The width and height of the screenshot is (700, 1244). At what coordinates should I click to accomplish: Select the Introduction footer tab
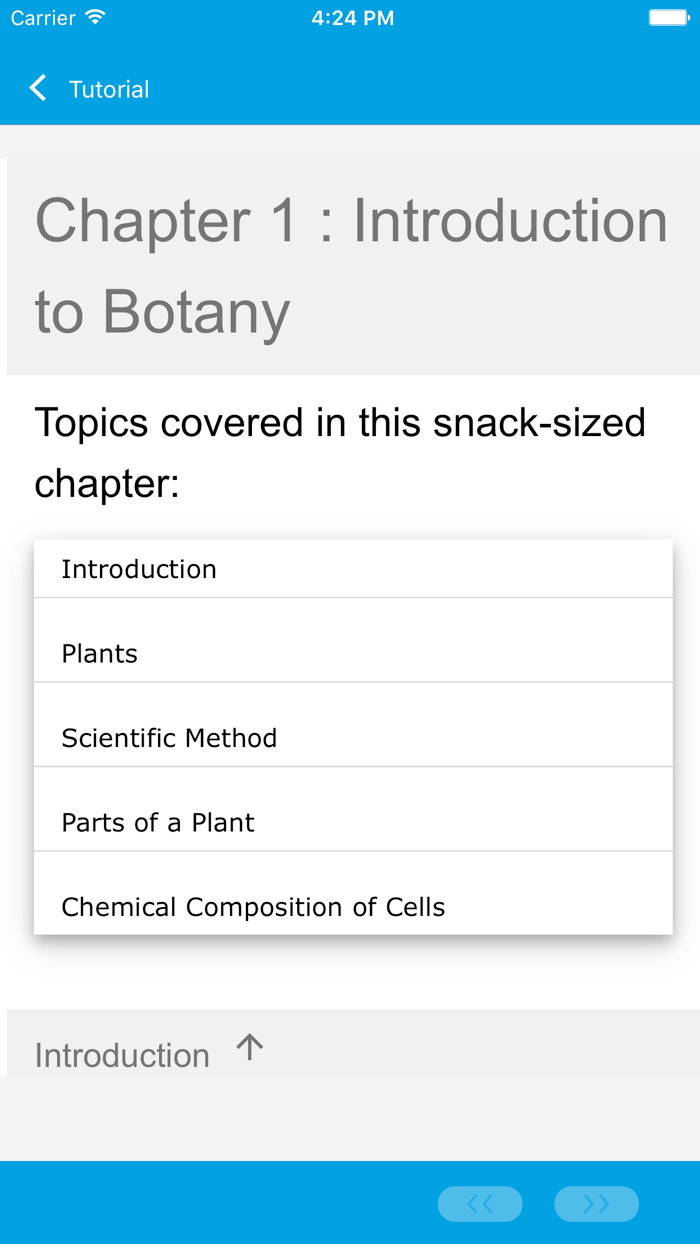click(x=122, y=1055)
